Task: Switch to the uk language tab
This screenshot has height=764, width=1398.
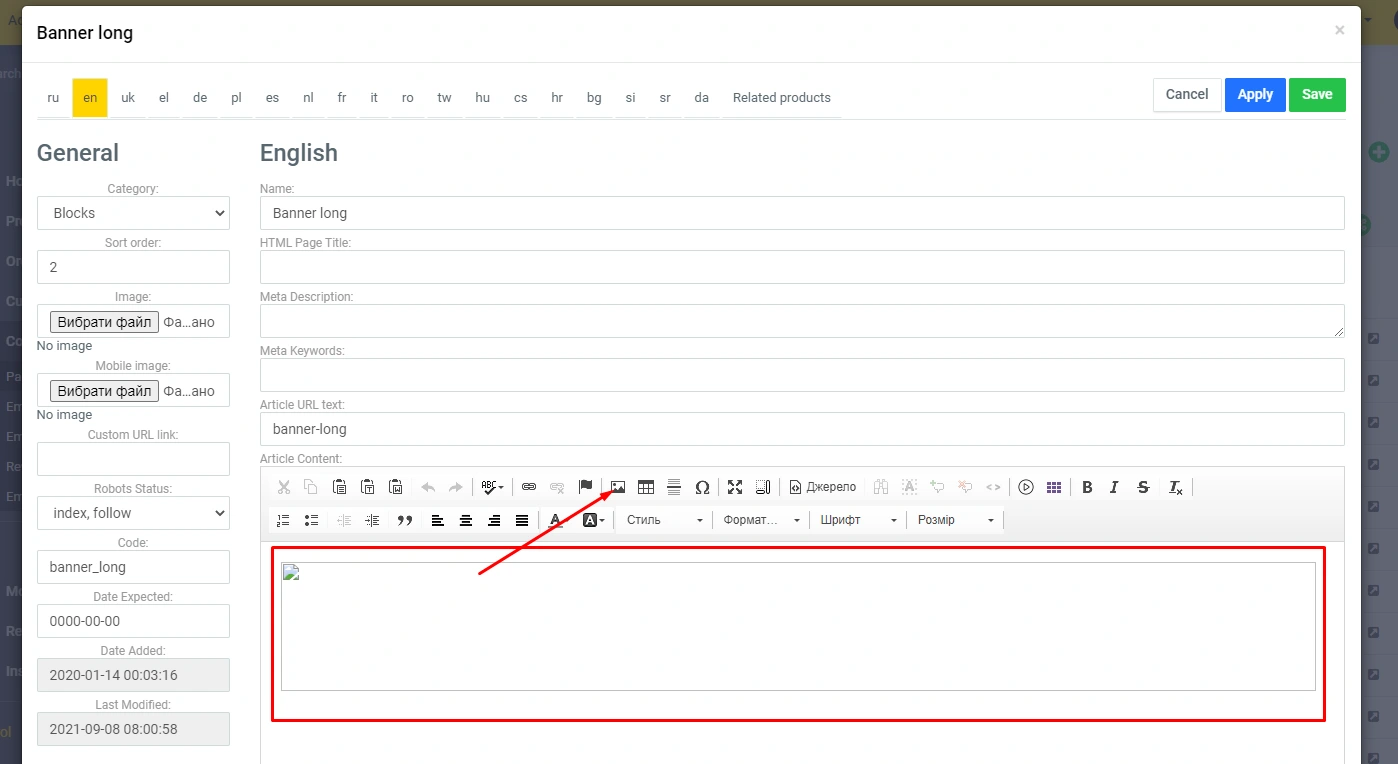Action: [128, 98]
